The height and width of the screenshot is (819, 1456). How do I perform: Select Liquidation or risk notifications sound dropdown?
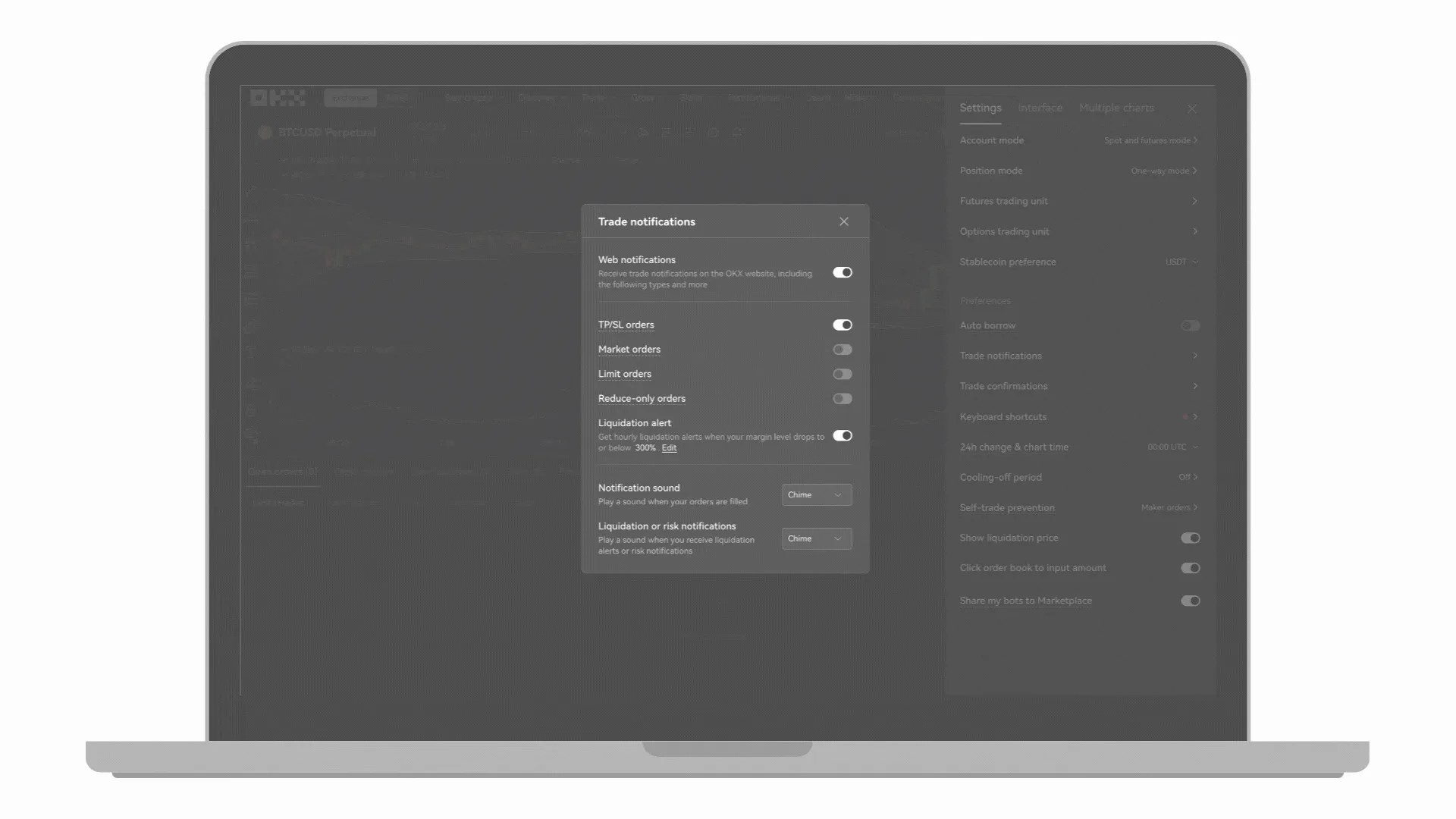tap(815, 538)
